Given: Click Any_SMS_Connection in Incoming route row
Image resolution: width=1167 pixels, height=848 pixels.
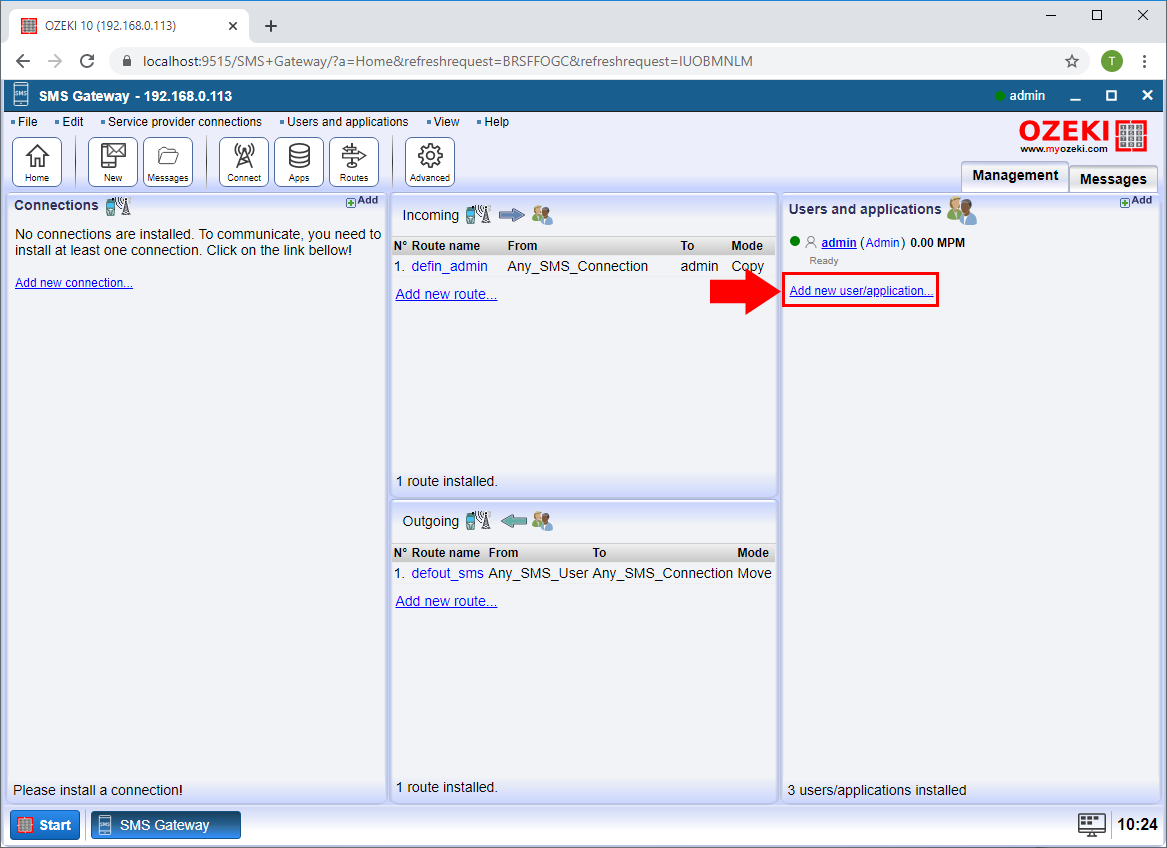Looking at the screenshot, I should click(x=578, y=267).
